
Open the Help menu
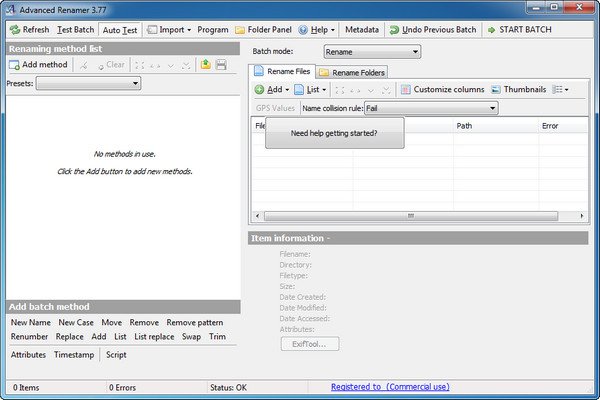[x=316, y=30]
